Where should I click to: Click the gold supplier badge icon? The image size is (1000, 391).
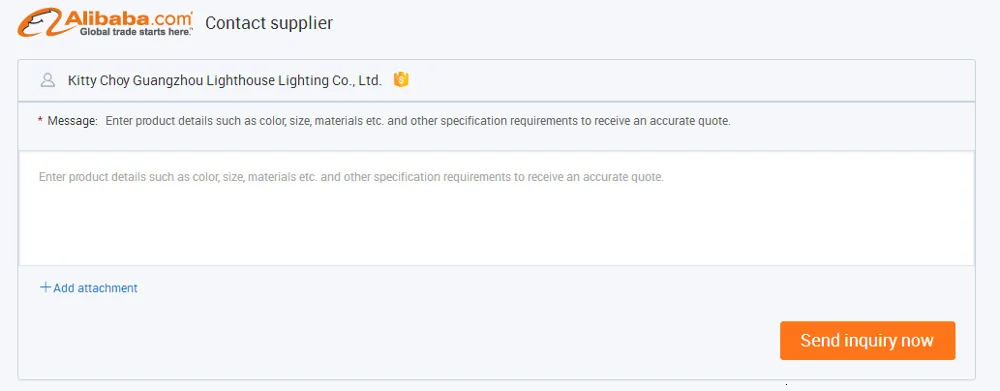click(401, 80)
